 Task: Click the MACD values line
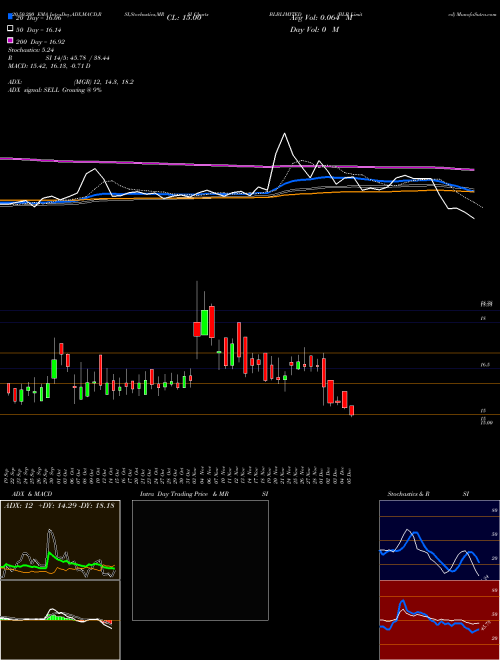click(x=49, y=66)
